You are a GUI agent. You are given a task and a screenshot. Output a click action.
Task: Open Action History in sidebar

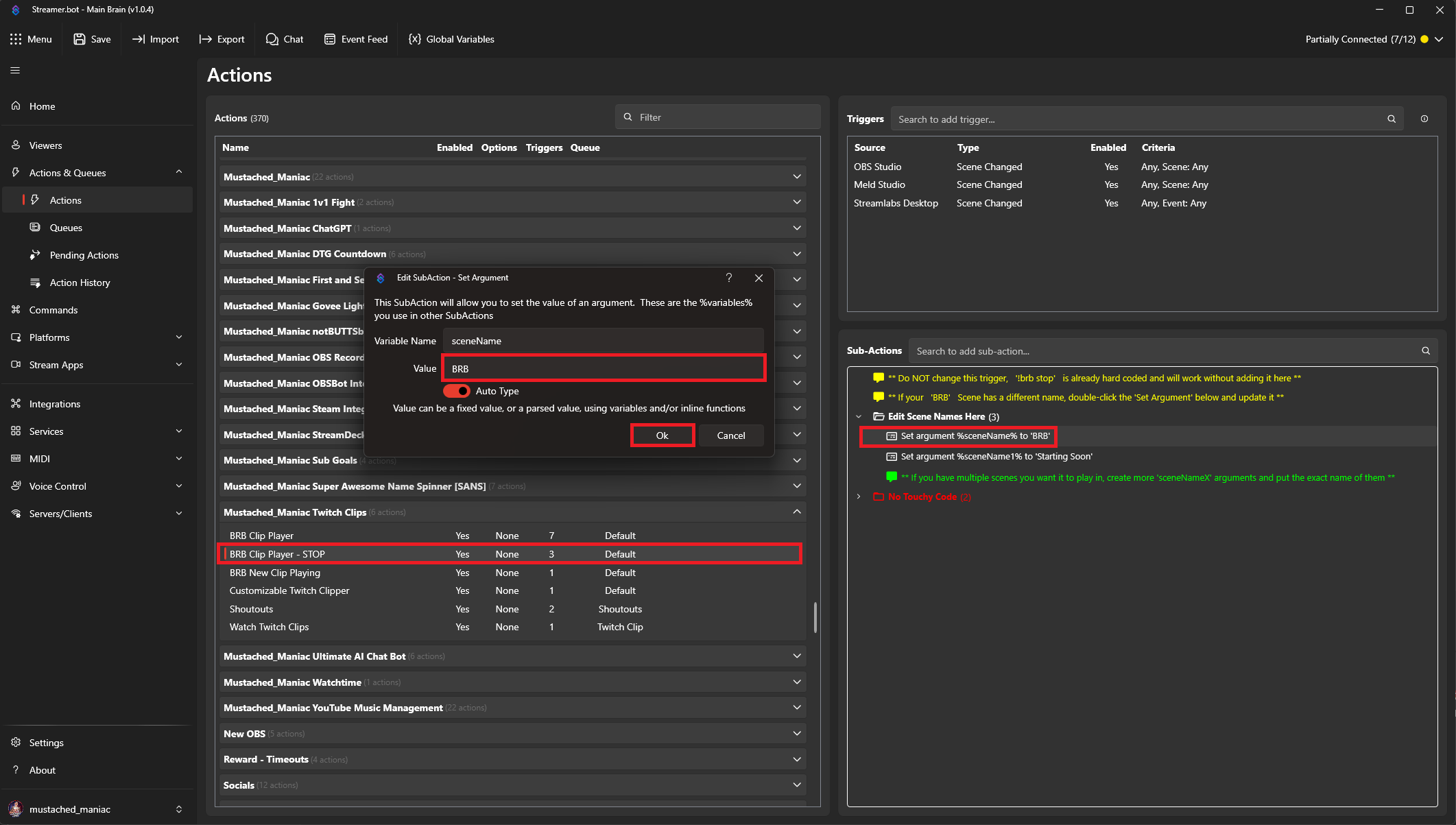pyautogui.click(x=80, y=283)
